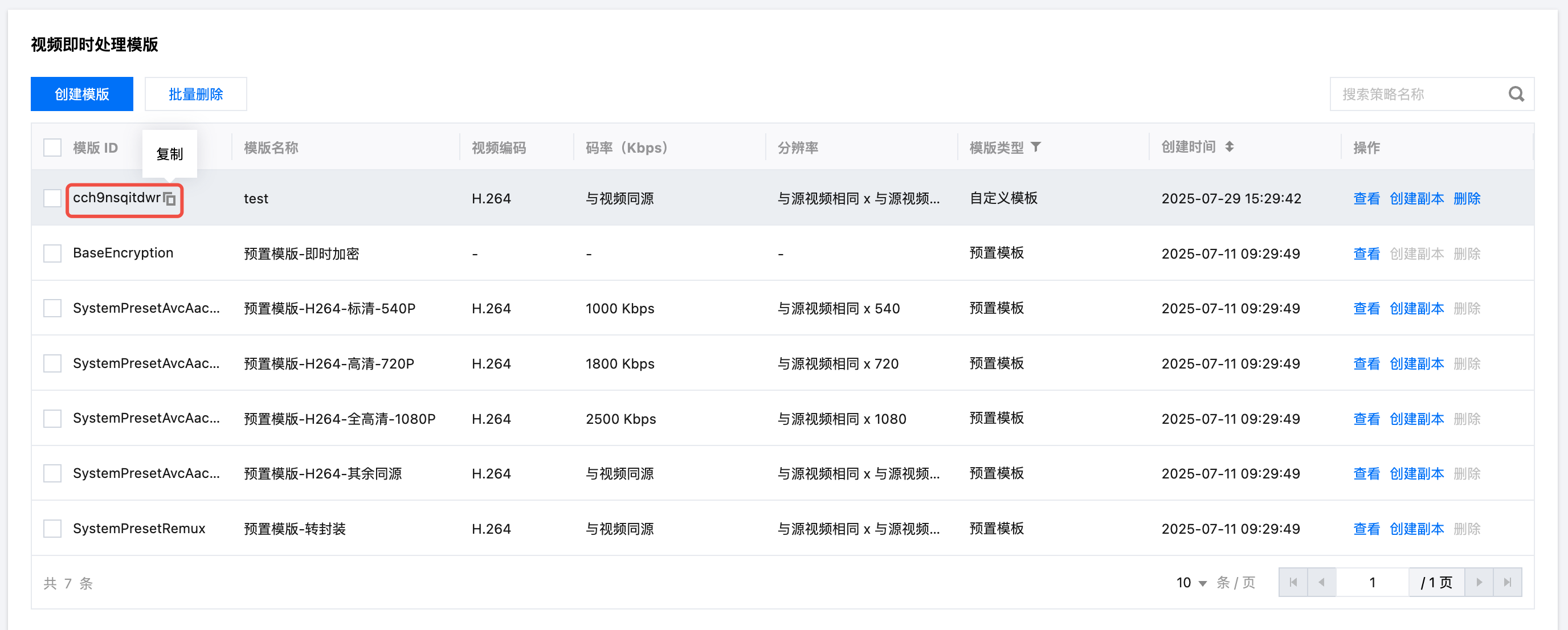Click the 创建模版 button
The image size is (1568, 630).
click(x=81, y=95)
